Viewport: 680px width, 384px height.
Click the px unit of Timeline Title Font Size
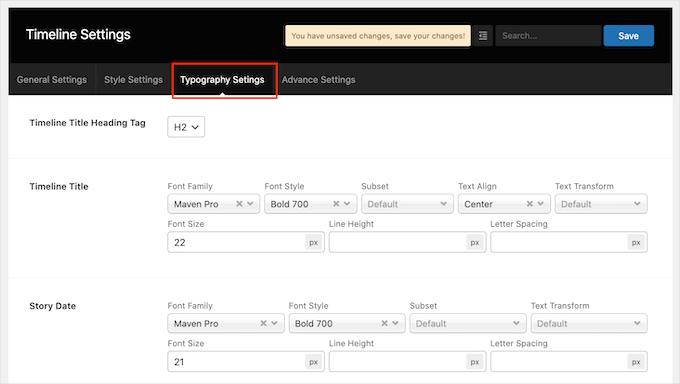314,242
